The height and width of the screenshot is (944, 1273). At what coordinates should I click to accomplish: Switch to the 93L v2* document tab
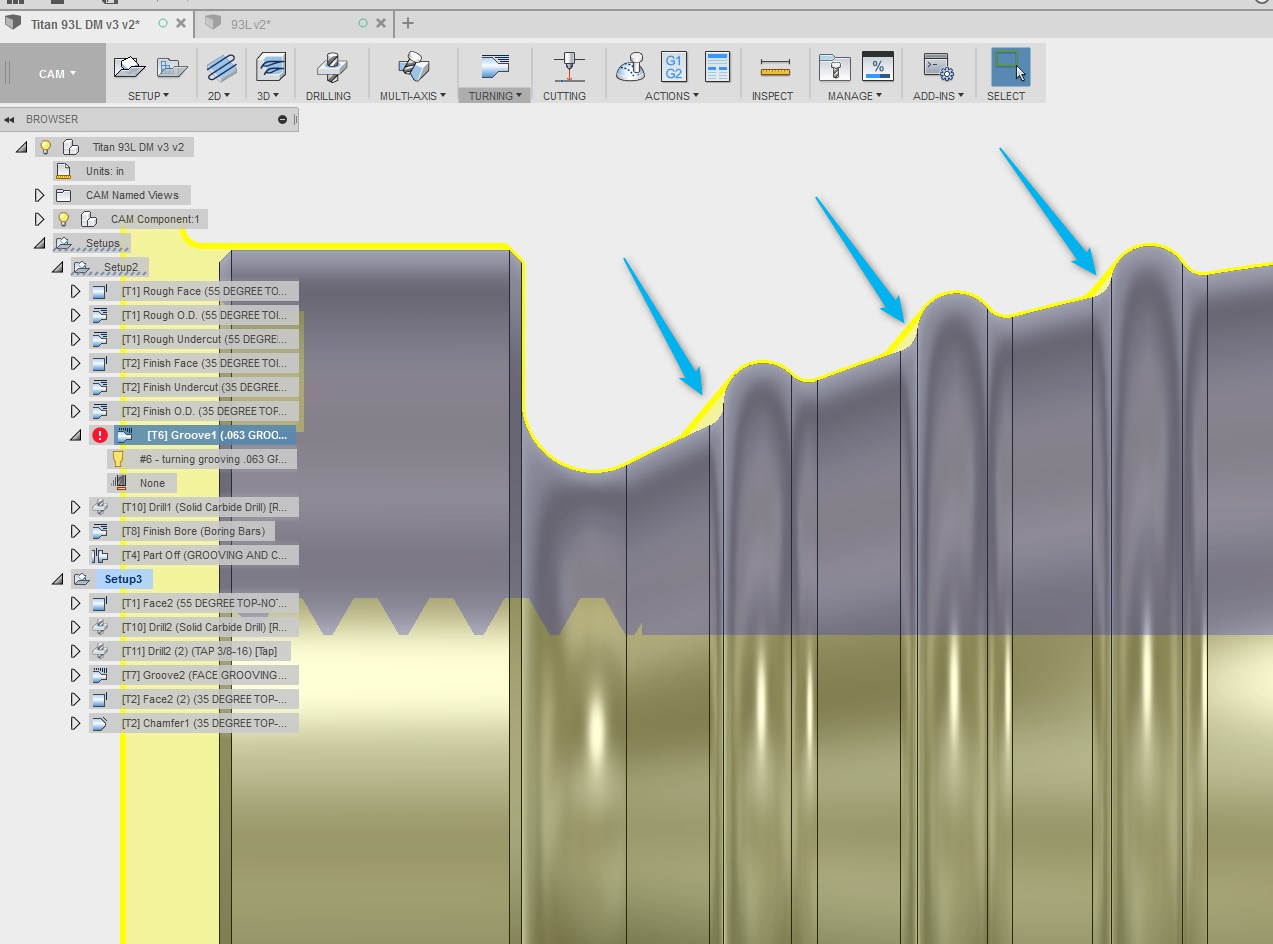(250, 23)
